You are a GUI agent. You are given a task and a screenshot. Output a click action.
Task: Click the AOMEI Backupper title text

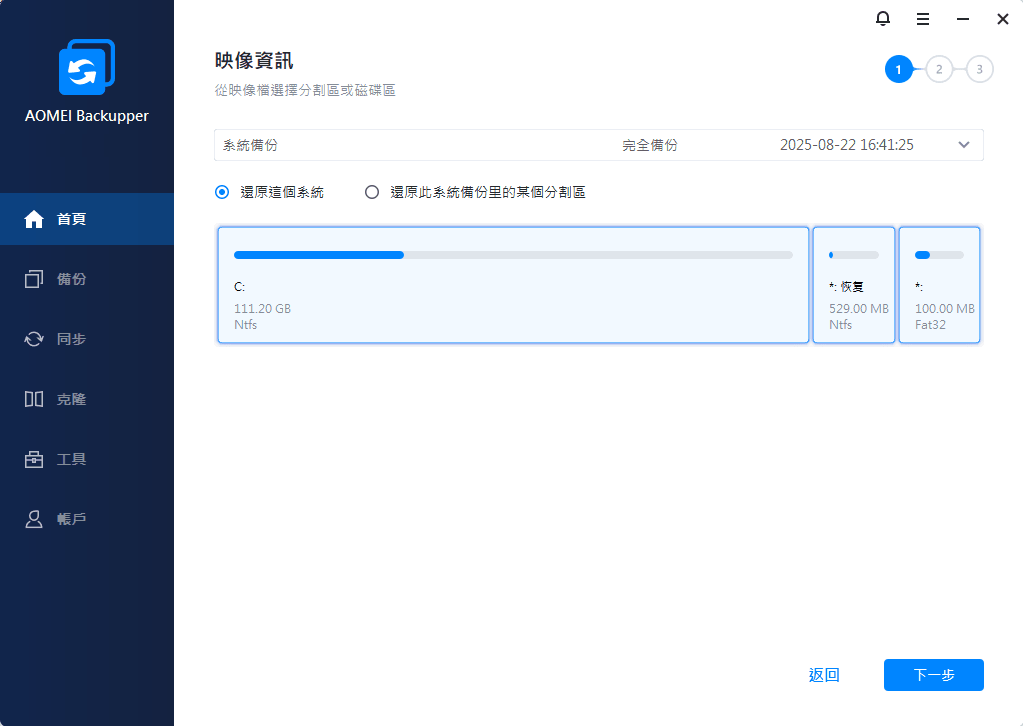click(87, 115)
